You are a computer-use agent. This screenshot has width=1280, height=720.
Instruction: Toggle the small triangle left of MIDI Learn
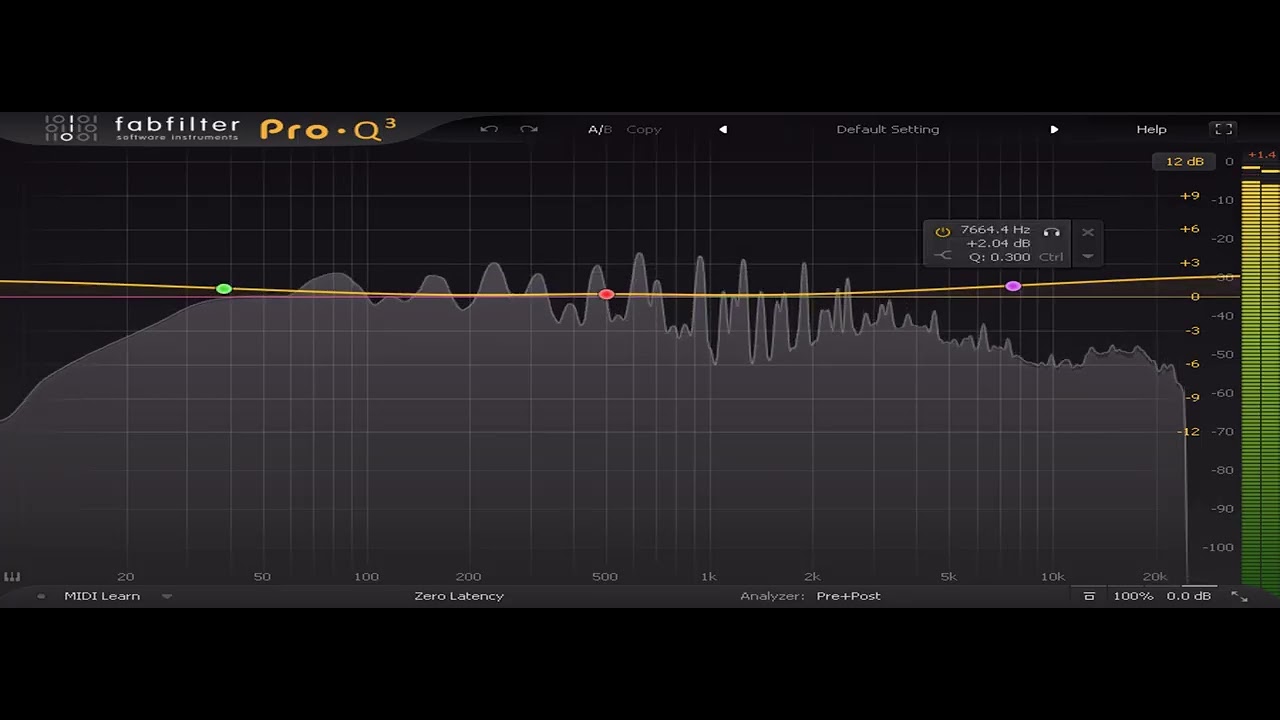(41, 596)
